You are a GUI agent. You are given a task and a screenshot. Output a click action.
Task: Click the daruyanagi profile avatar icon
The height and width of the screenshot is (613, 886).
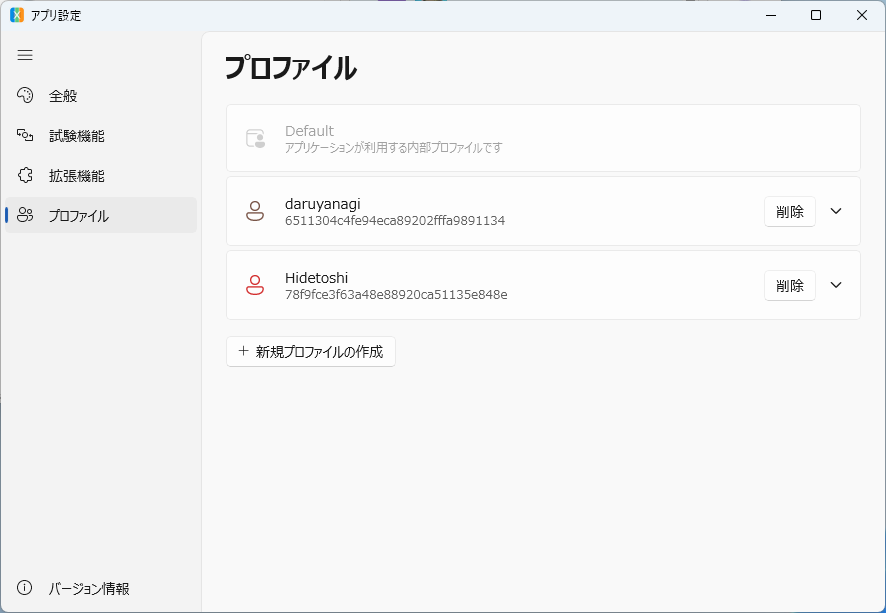[x=255, y=211]
